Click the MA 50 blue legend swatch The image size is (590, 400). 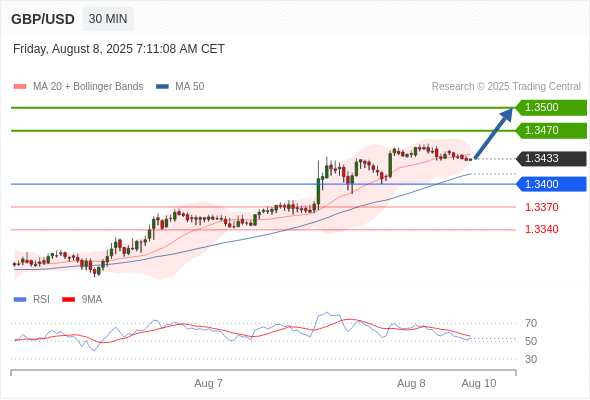(x=162, y=87)
